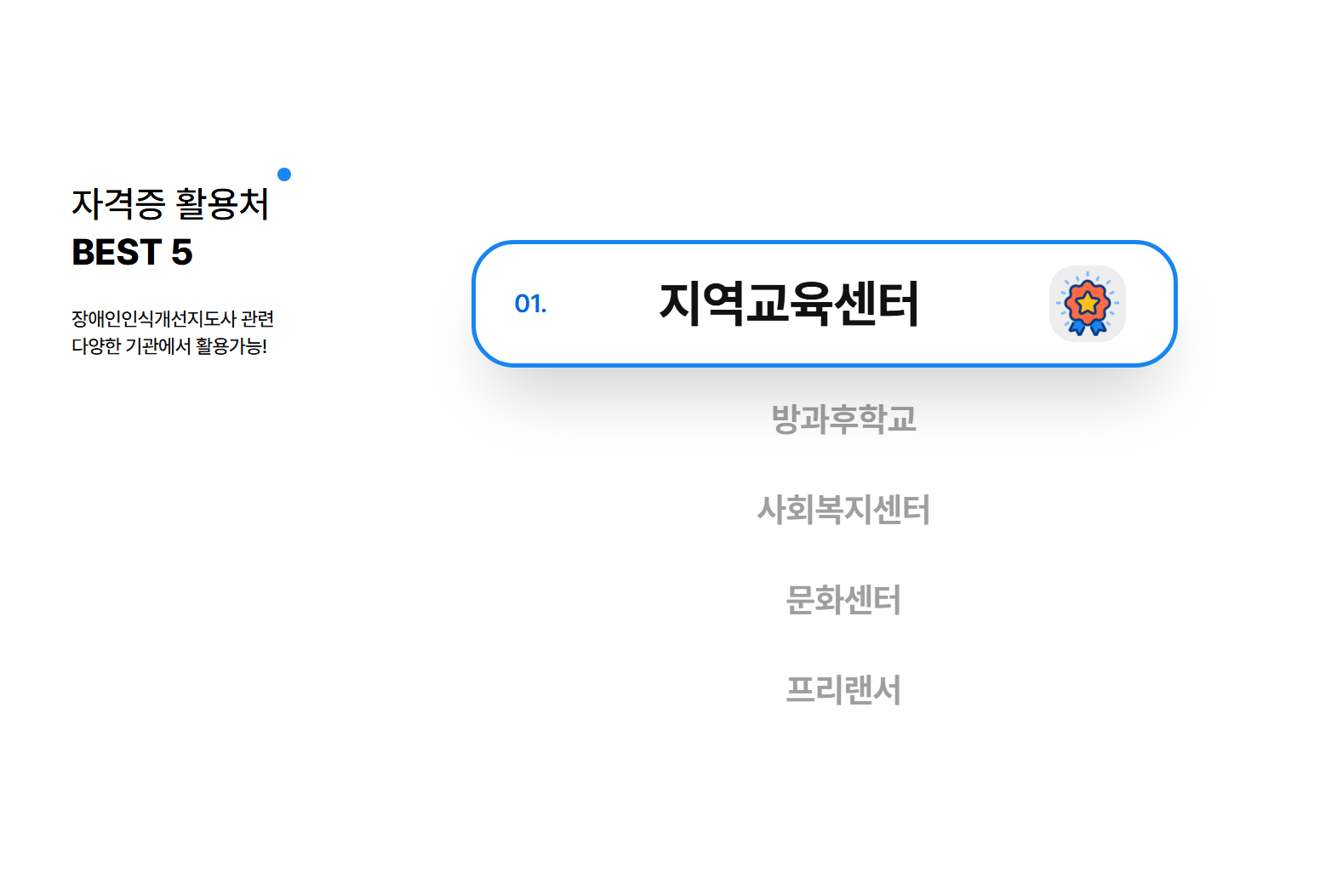The height and width of the screenshot is (896, 1320).
Task: Click the award ribbon badge icon
Action: pos(1088,304)
